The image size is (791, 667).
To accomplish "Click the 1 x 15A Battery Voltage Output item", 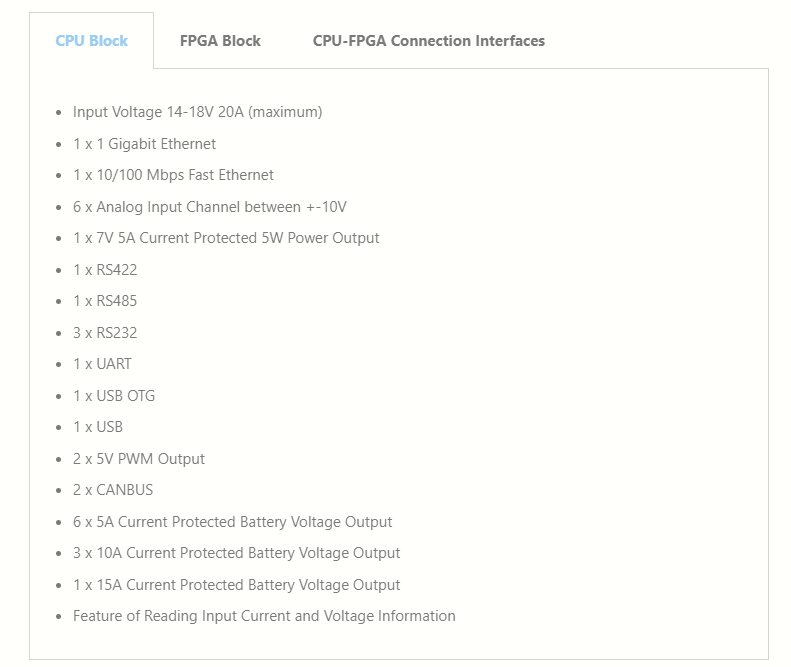I will pos(236,585).
